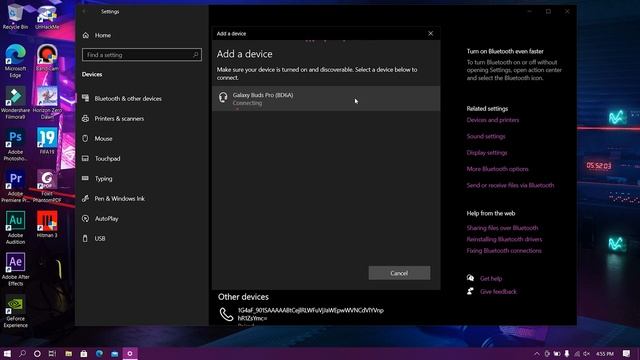Viewport: 640px width, 360px height.
Task: Open Cortana circle on taskbar
Action: pyautogui.click(x=37, y=353)
